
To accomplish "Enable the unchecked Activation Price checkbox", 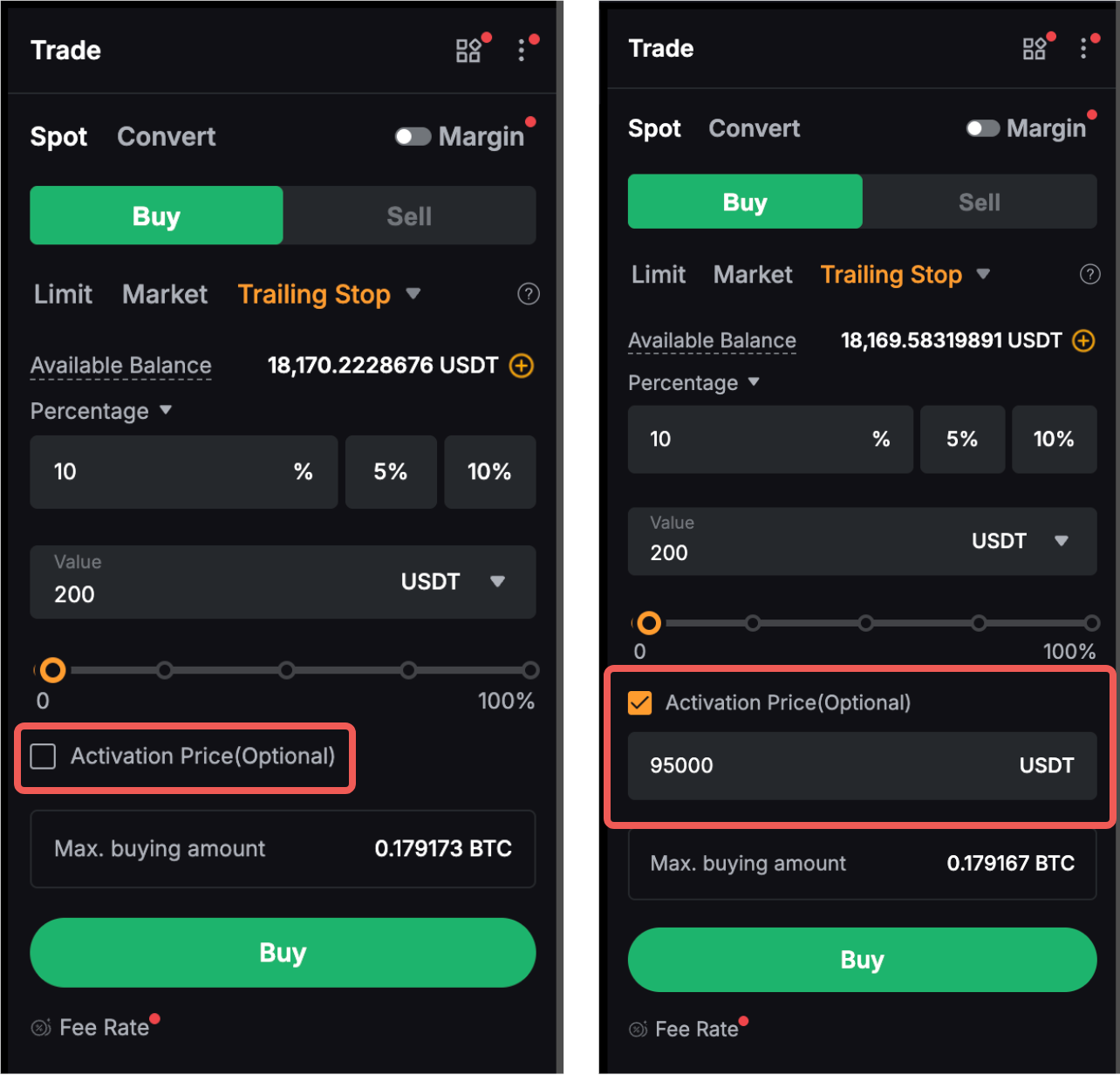I will point(43,757).
